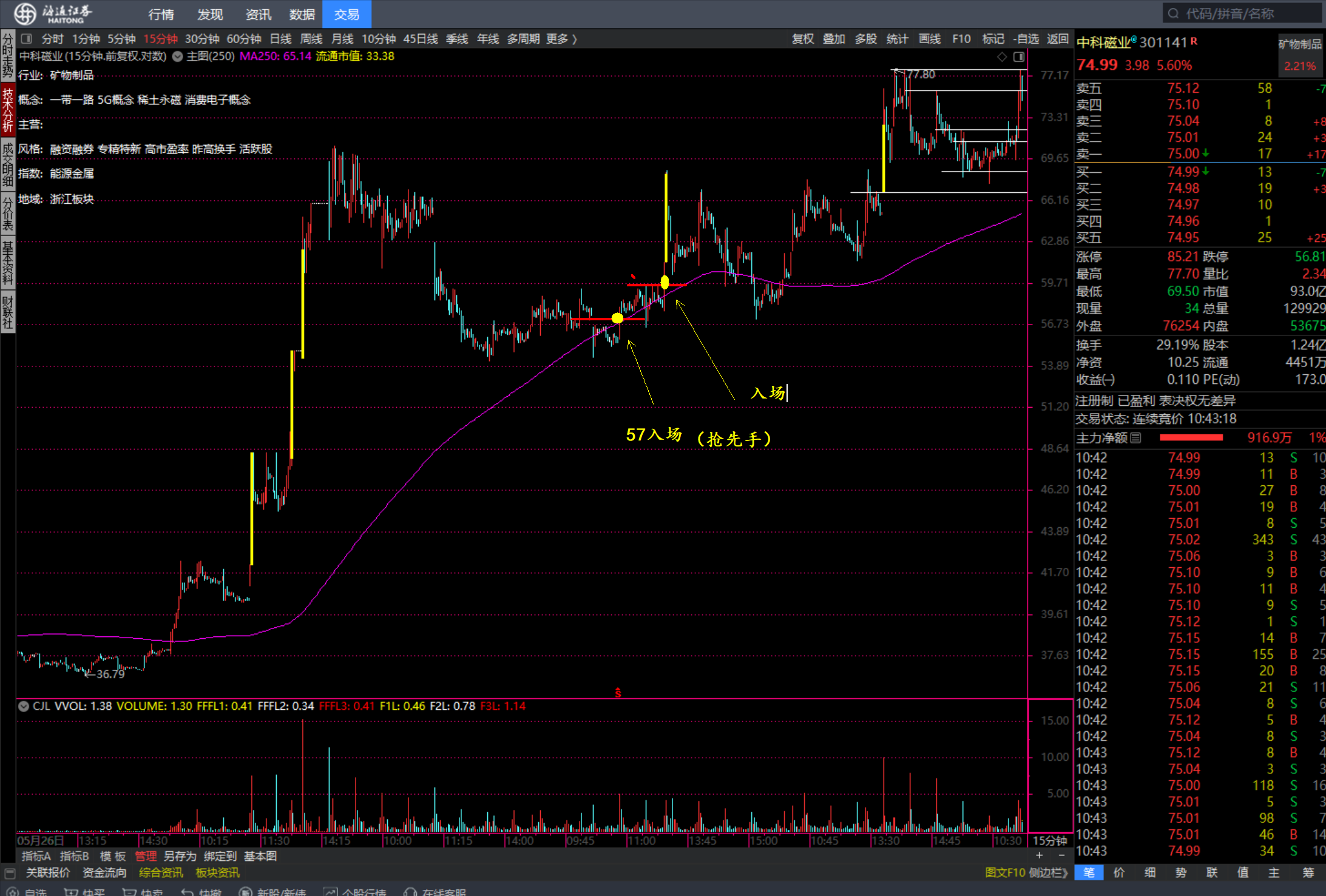Click the 自选 star icon in the bottom bar
Viewport: 1326px width, 896px height.
(x=12, y=892)
